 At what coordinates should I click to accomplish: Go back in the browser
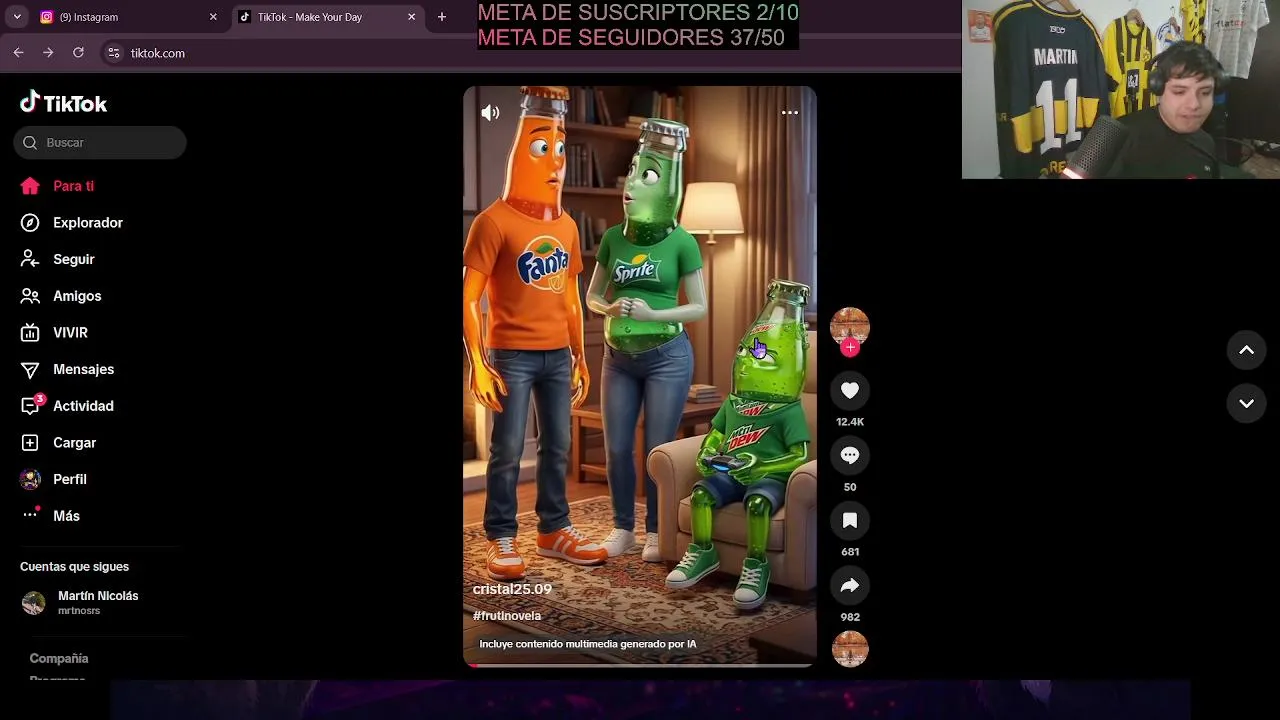point(18,53)
